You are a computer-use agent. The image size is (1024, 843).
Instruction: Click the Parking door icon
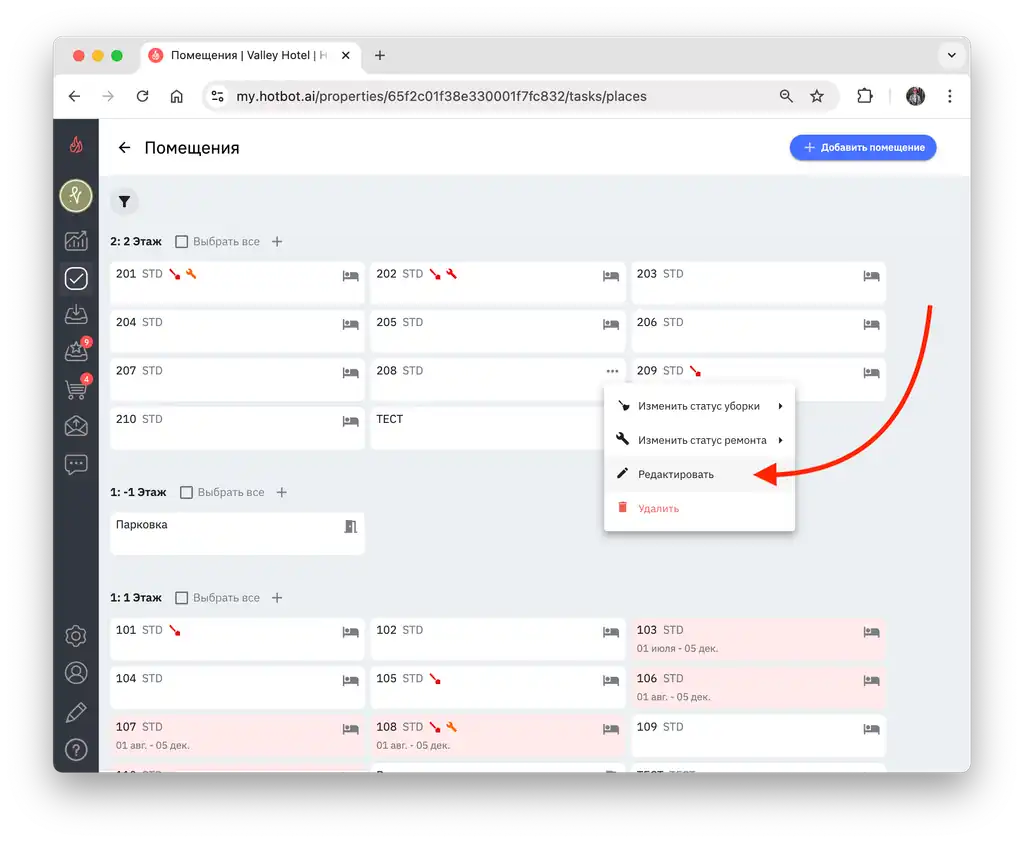(351, 526)
